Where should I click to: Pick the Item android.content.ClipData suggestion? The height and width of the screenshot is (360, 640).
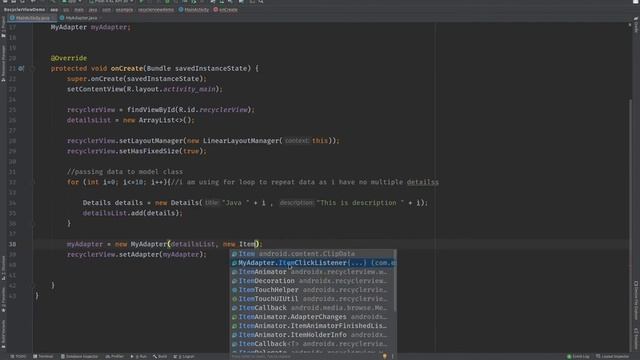[x=313, y=254]
